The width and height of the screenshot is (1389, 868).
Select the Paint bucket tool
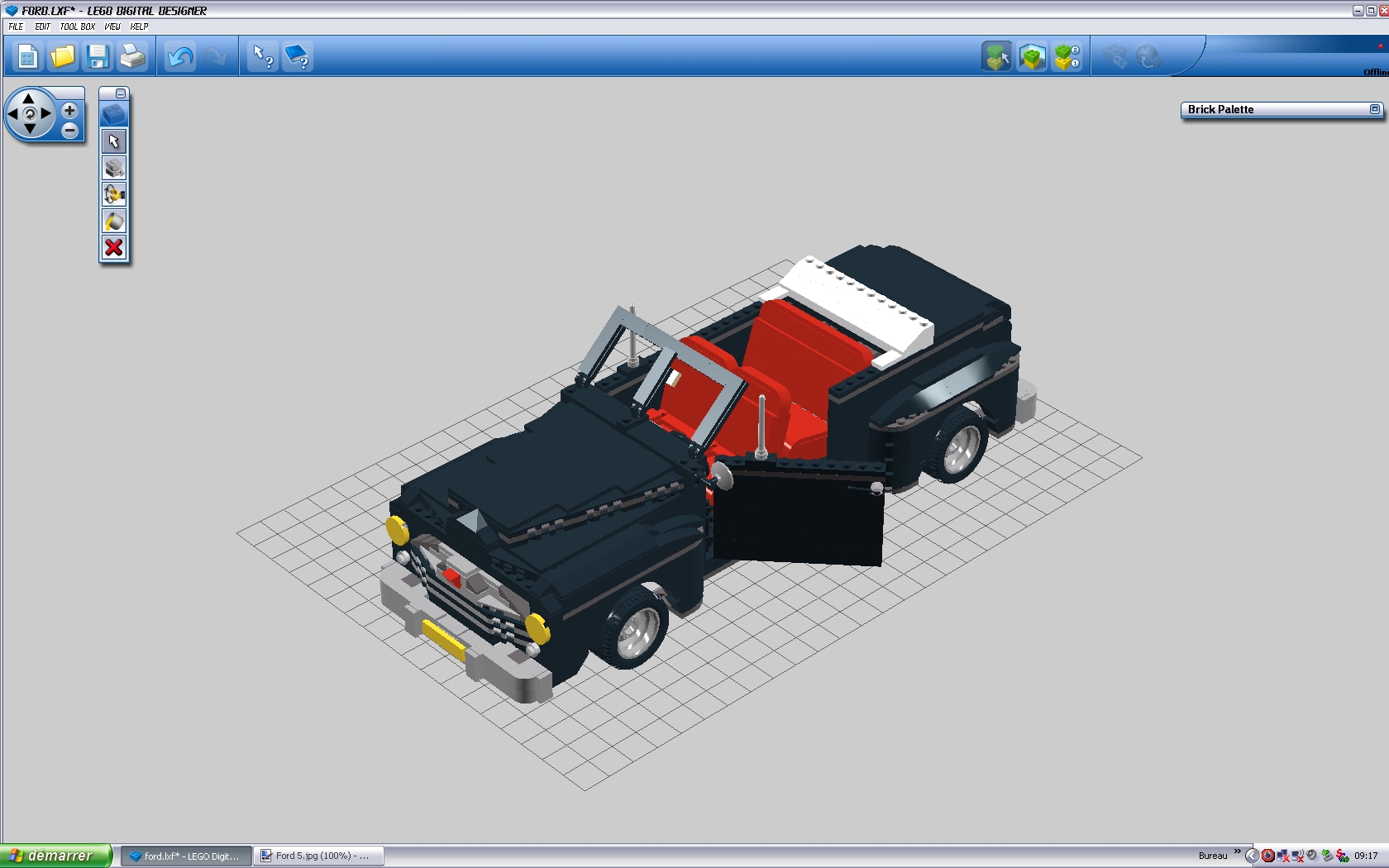[114, 221]
